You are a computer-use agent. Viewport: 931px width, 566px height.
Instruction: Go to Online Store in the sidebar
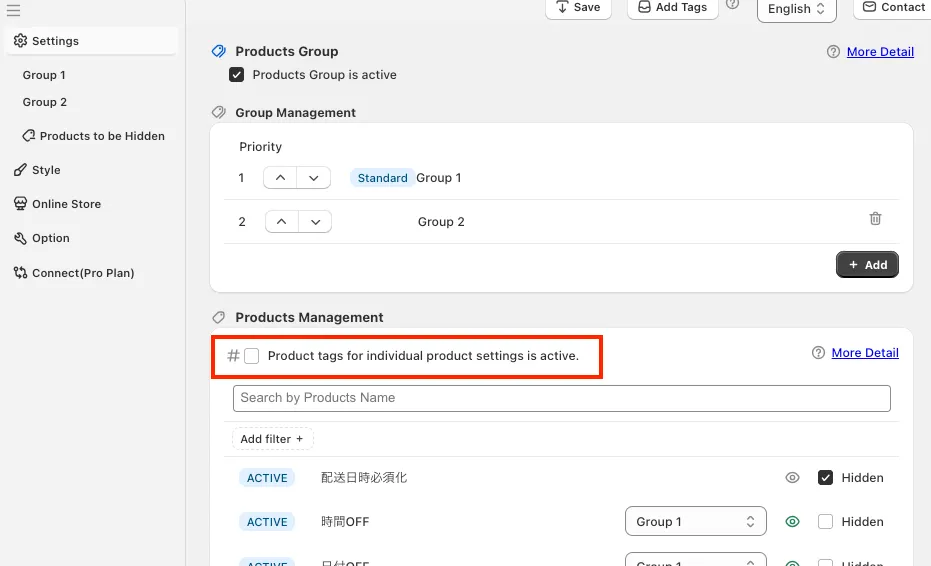[66, 204]
